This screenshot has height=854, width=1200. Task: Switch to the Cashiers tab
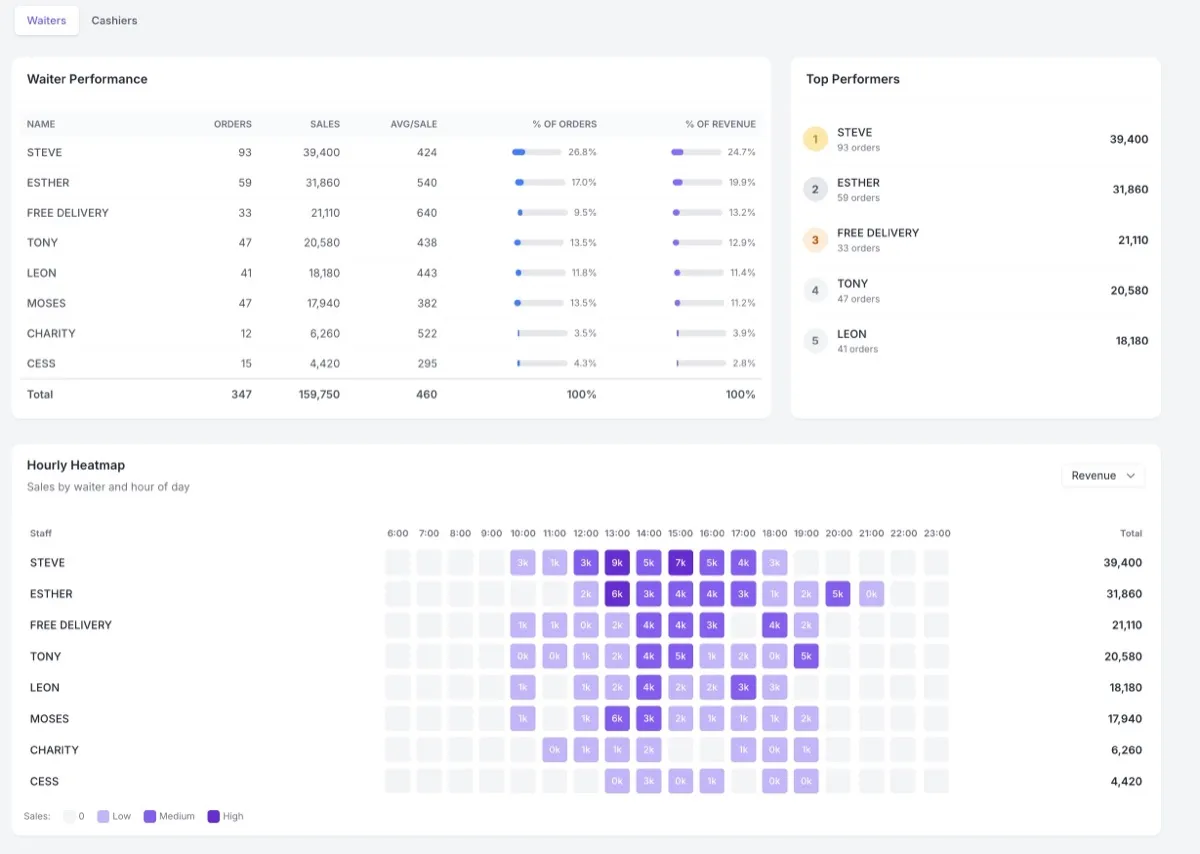tap(113, 20)
